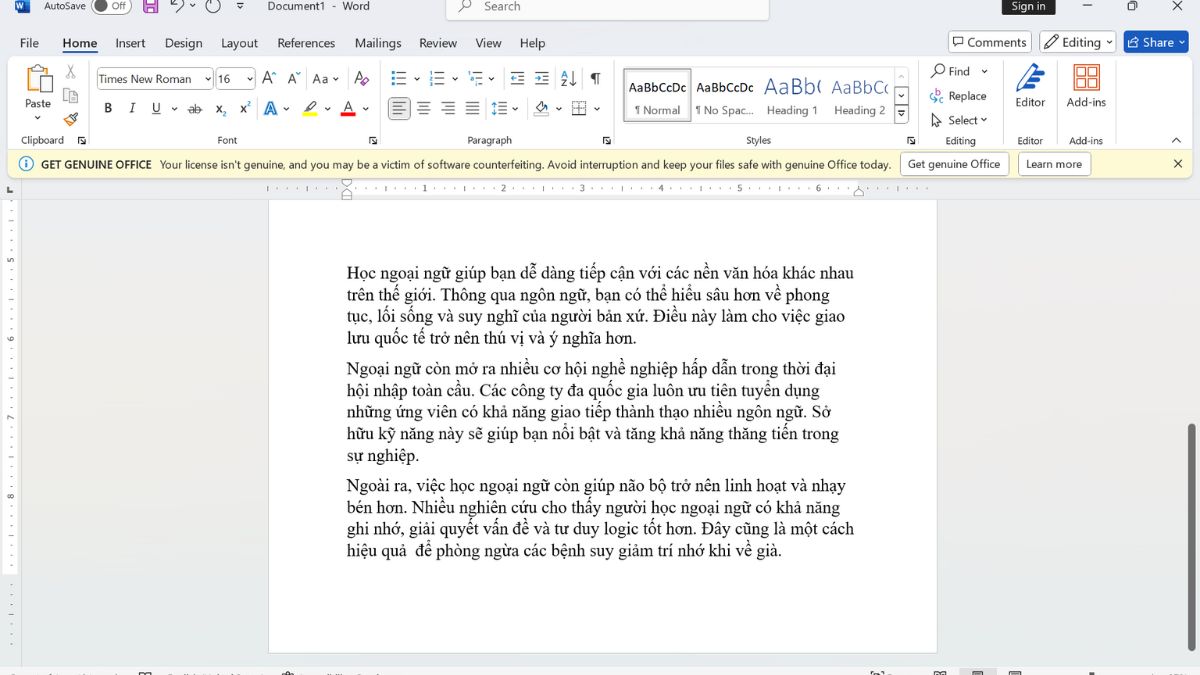This screenshot has height=675, width=1200.
Task: Open the Paragraph dialog launcher
Action: tap(607, 141)
